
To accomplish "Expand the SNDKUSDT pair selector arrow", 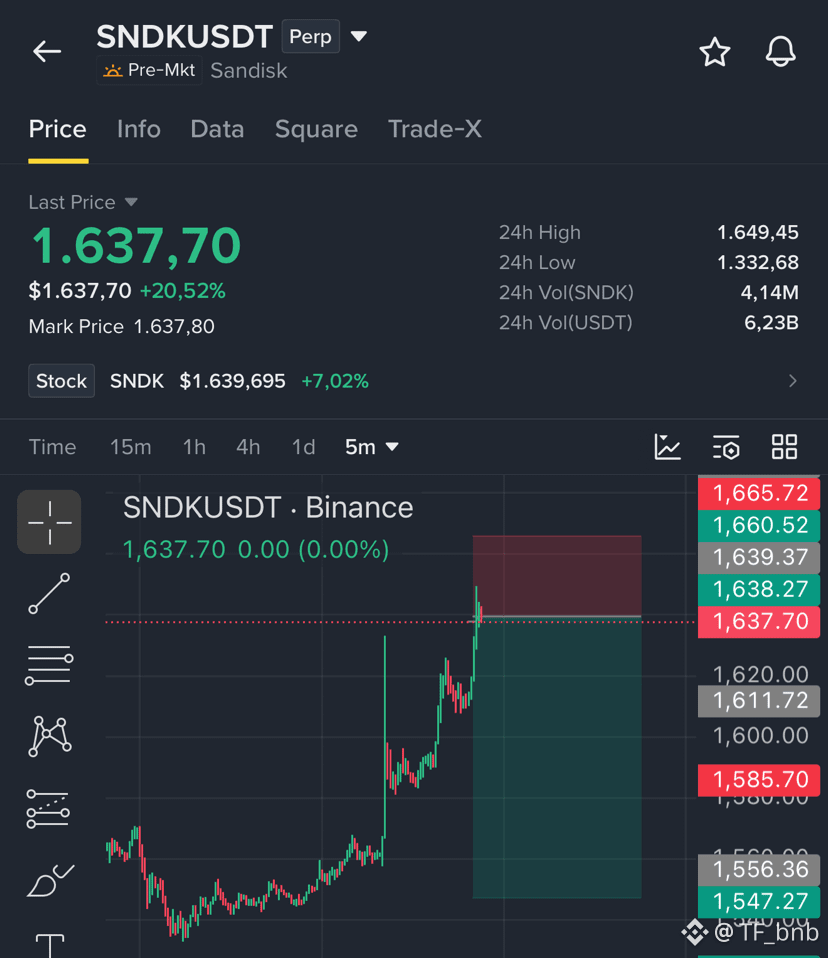I will click(359, 37).
